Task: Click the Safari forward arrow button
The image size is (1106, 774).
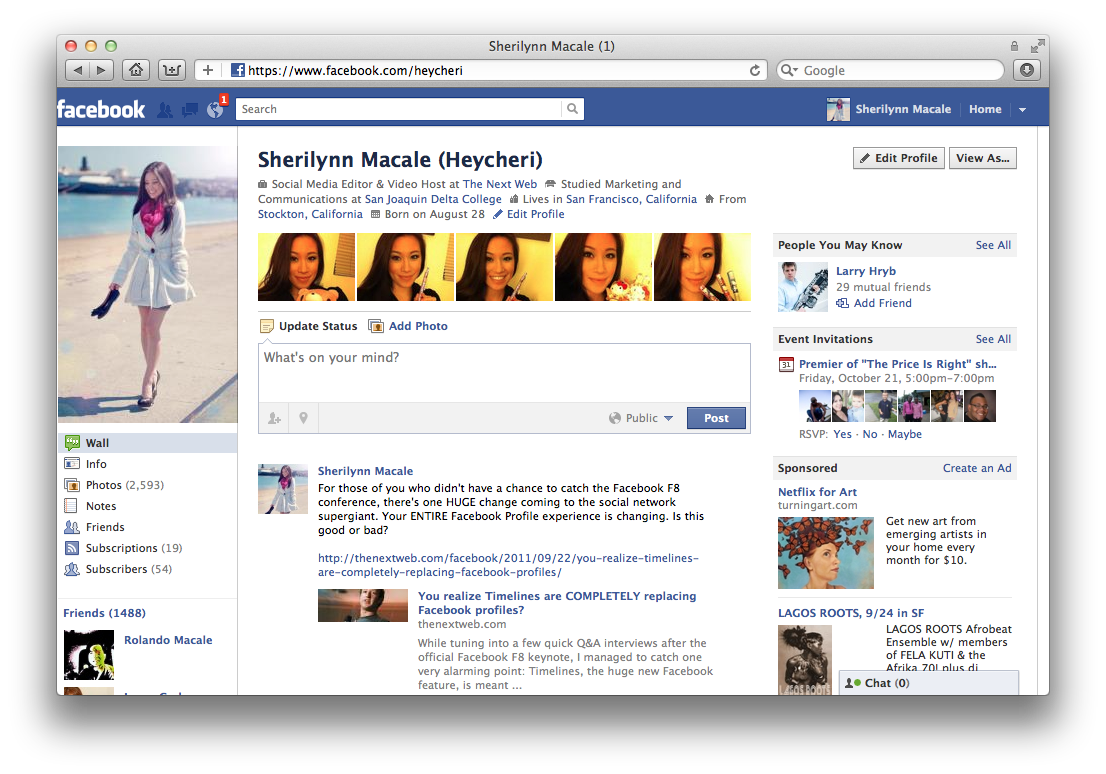Action: pyautogui.click(x=101, y=70)
